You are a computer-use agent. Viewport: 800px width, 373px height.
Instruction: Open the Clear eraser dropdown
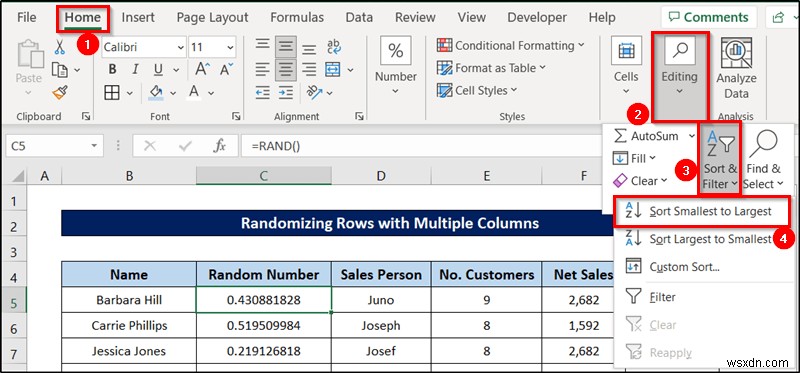pyautogui.click(x=640, y=181)
